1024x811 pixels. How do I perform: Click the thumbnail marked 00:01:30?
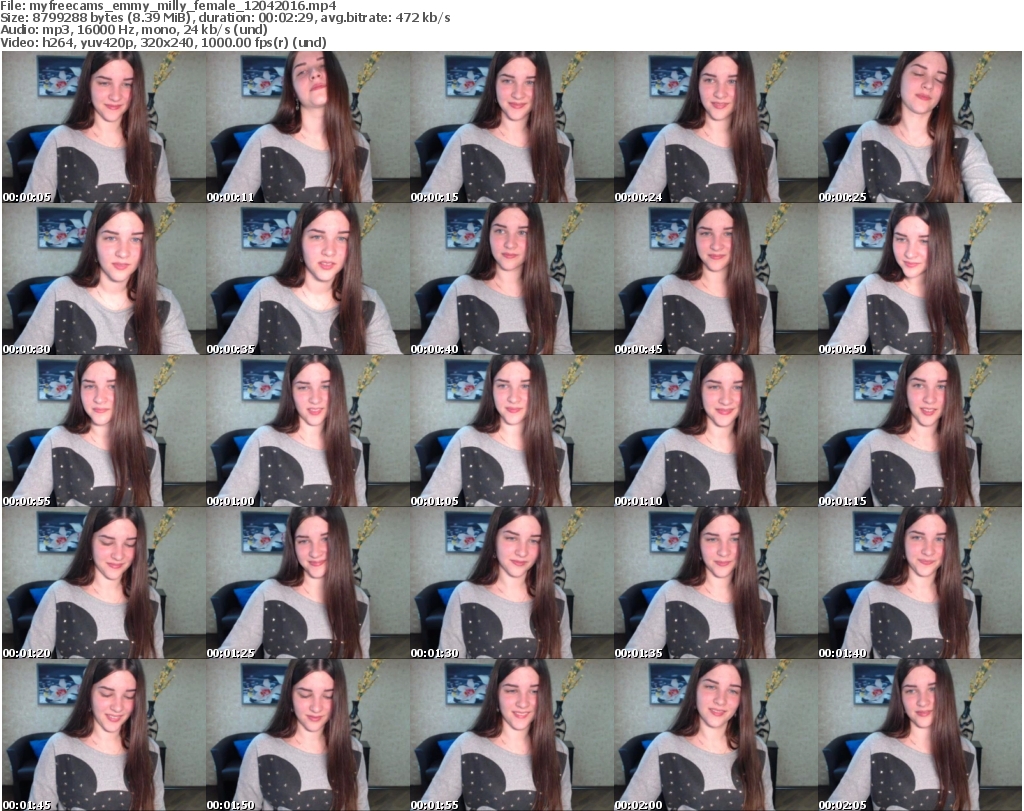pyautogui.click(x=511, y=583)
